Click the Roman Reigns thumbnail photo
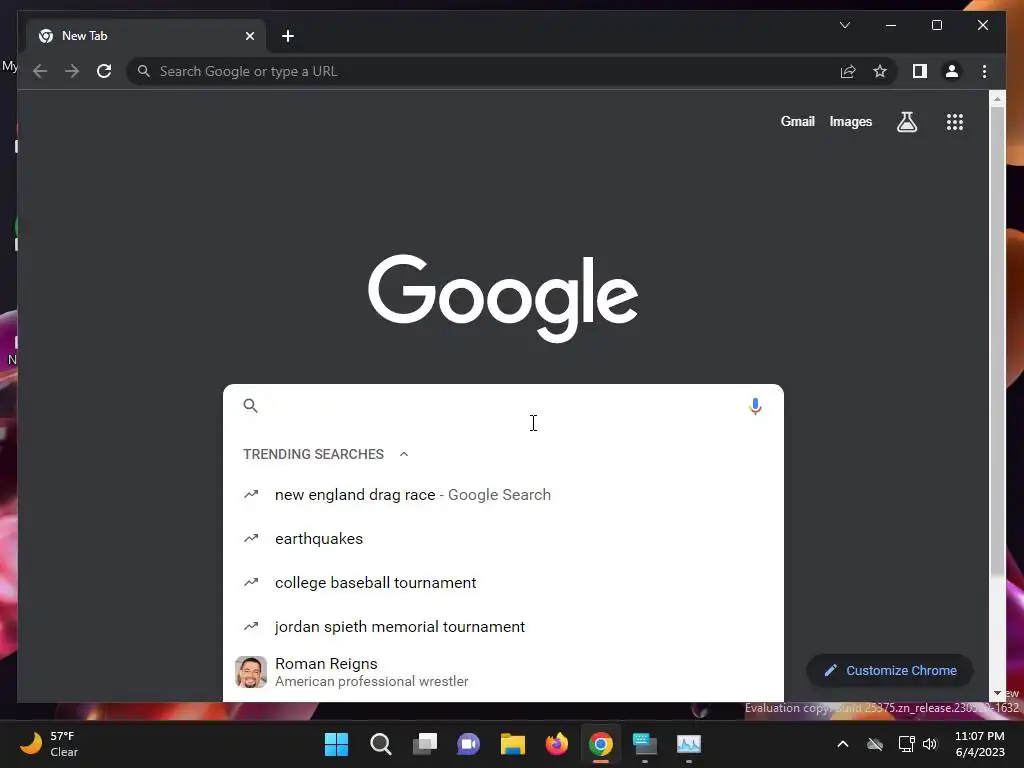 click(x=251, y=672)
